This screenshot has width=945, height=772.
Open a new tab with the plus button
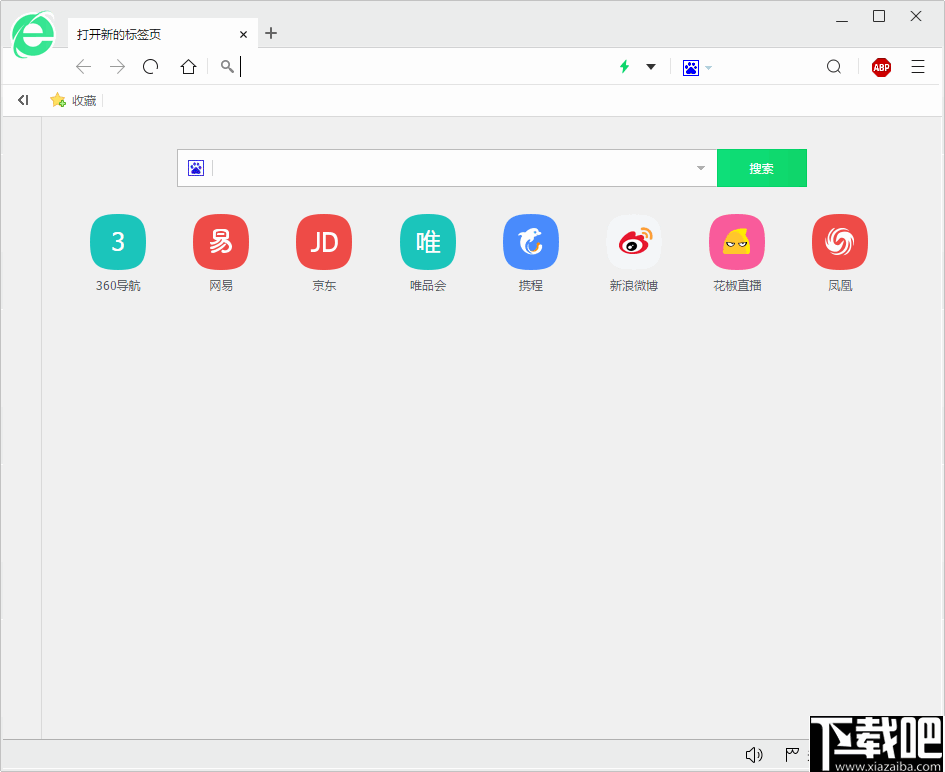pos(271,33)
